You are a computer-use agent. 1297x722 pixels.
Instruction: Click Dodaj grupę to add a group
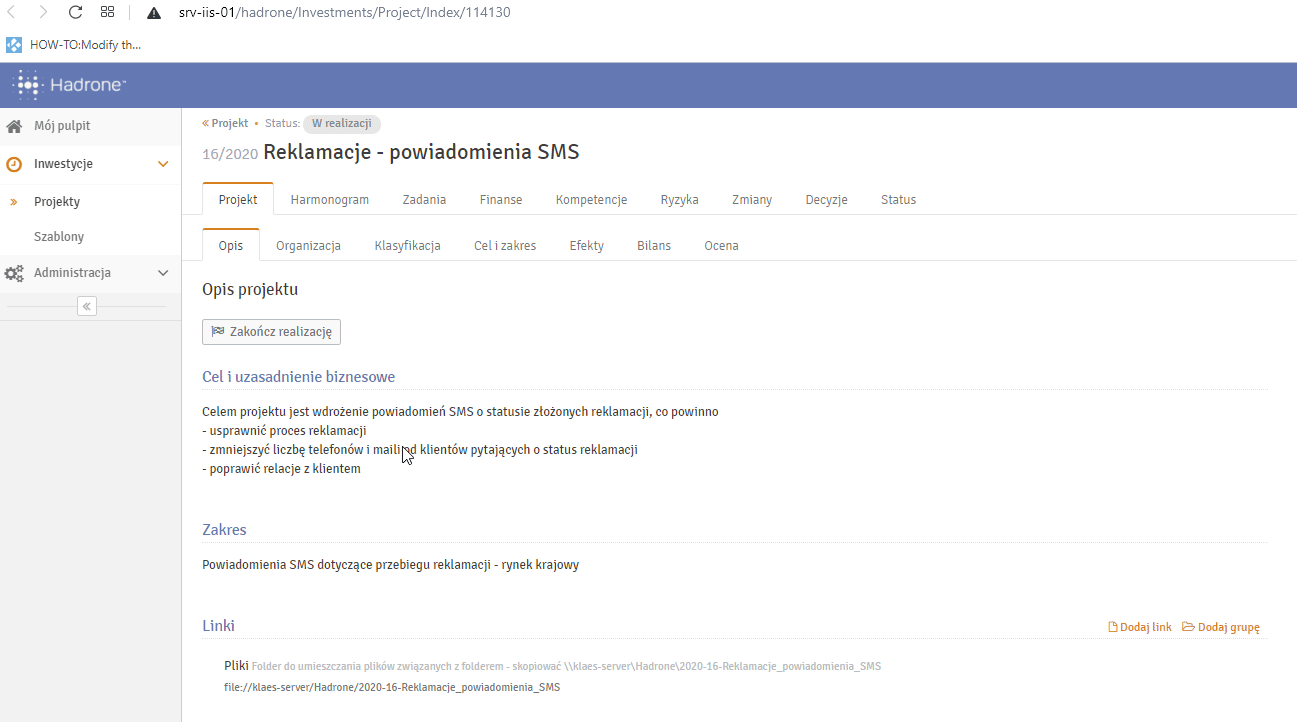1221,628
